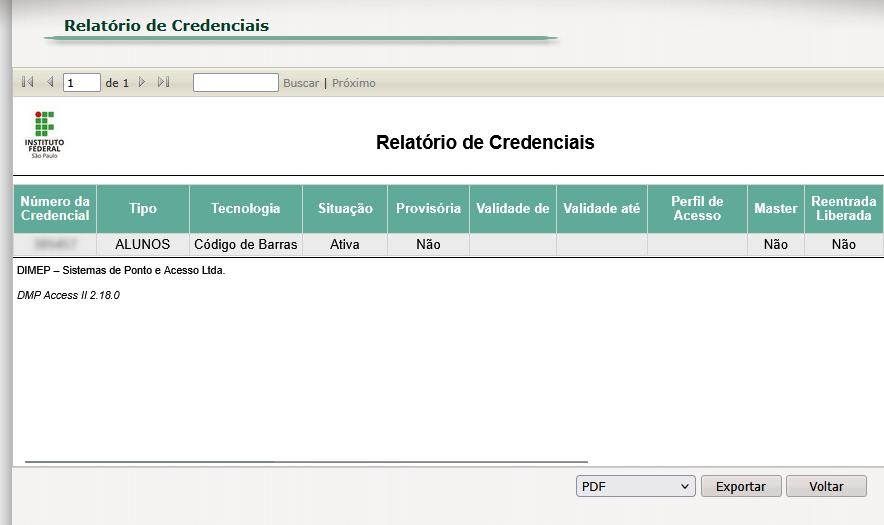Click the Número da Credencial column header

coord(55,209)
